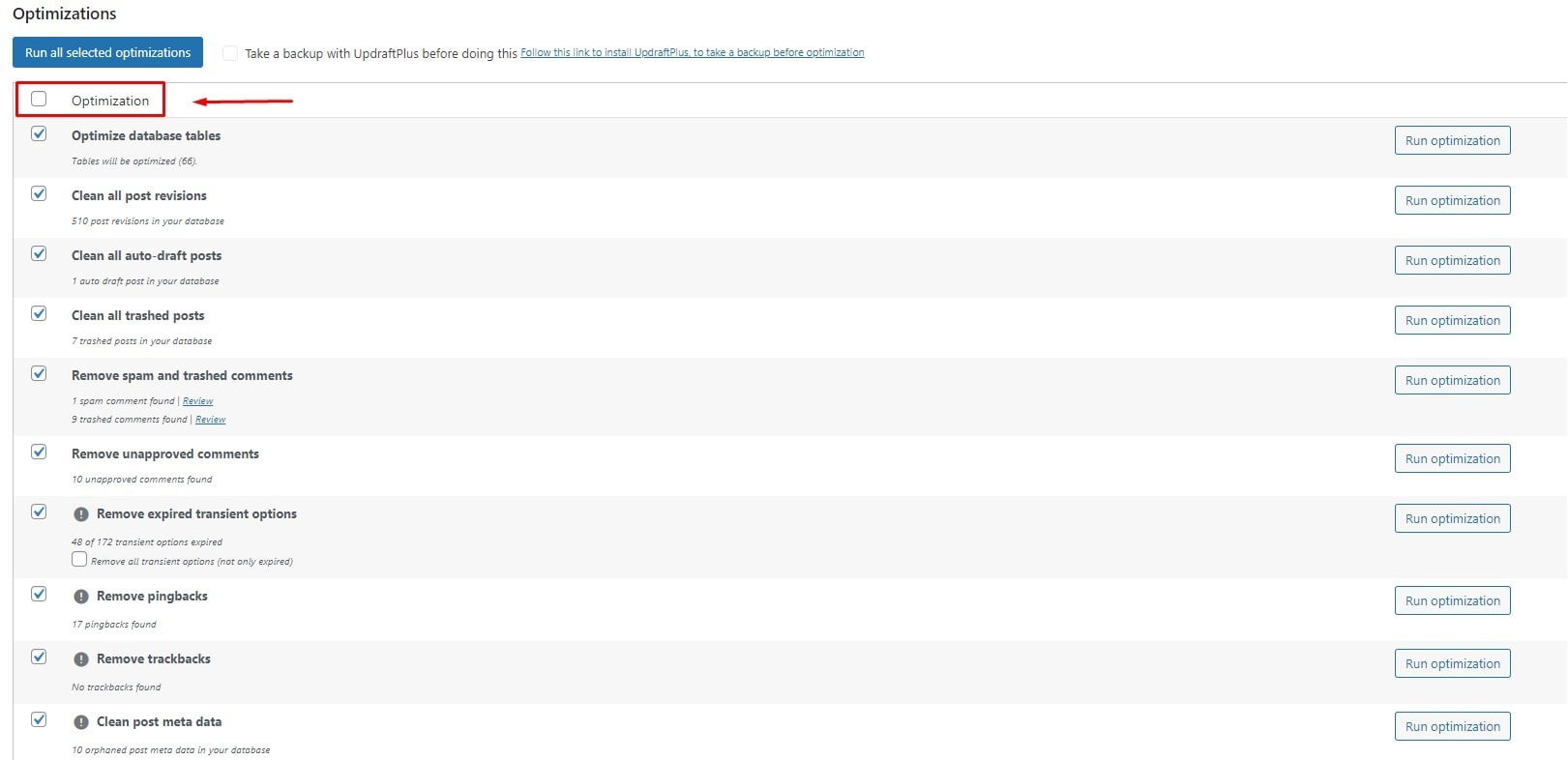Click the Optimization column header label

tap(110, 101)
